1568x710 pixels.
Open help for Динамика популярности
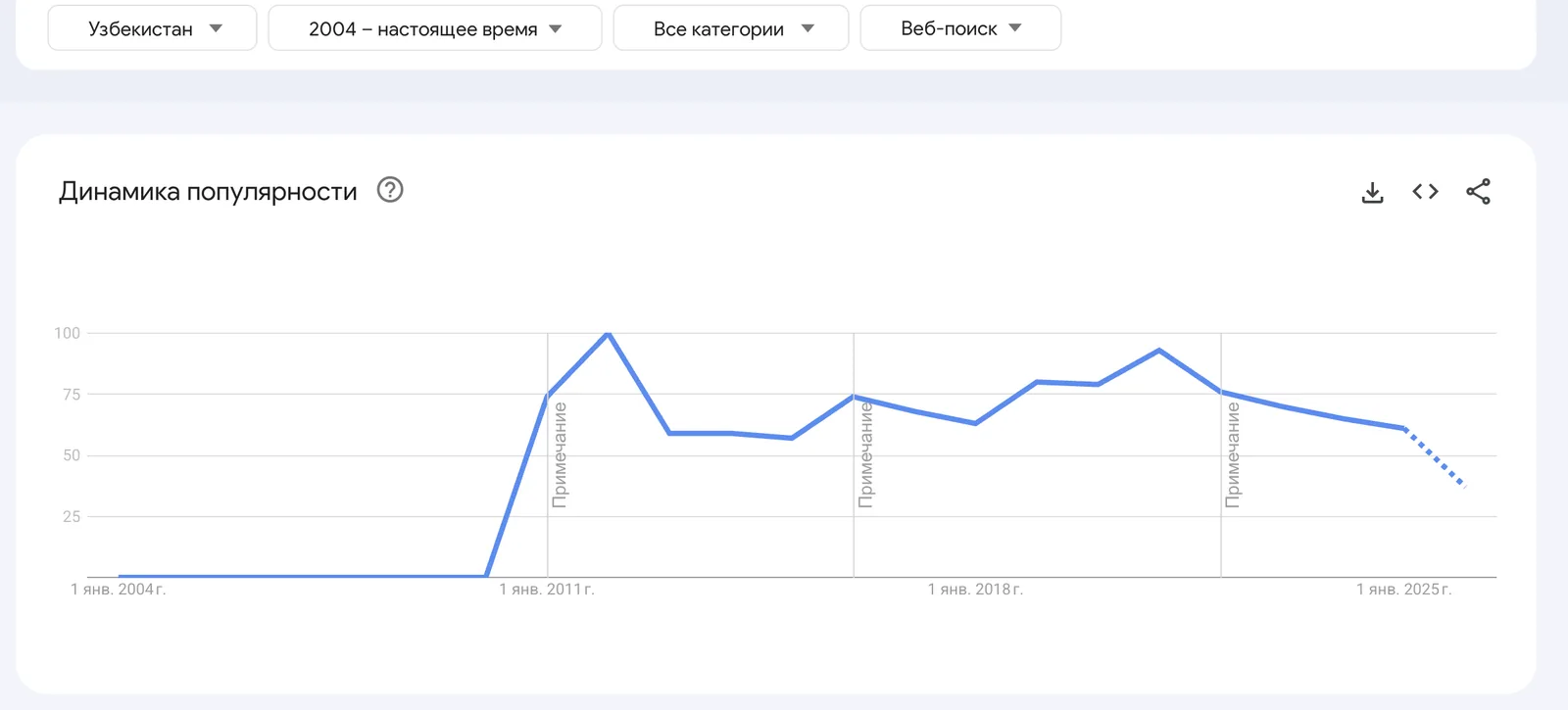[x=390, y=189]
